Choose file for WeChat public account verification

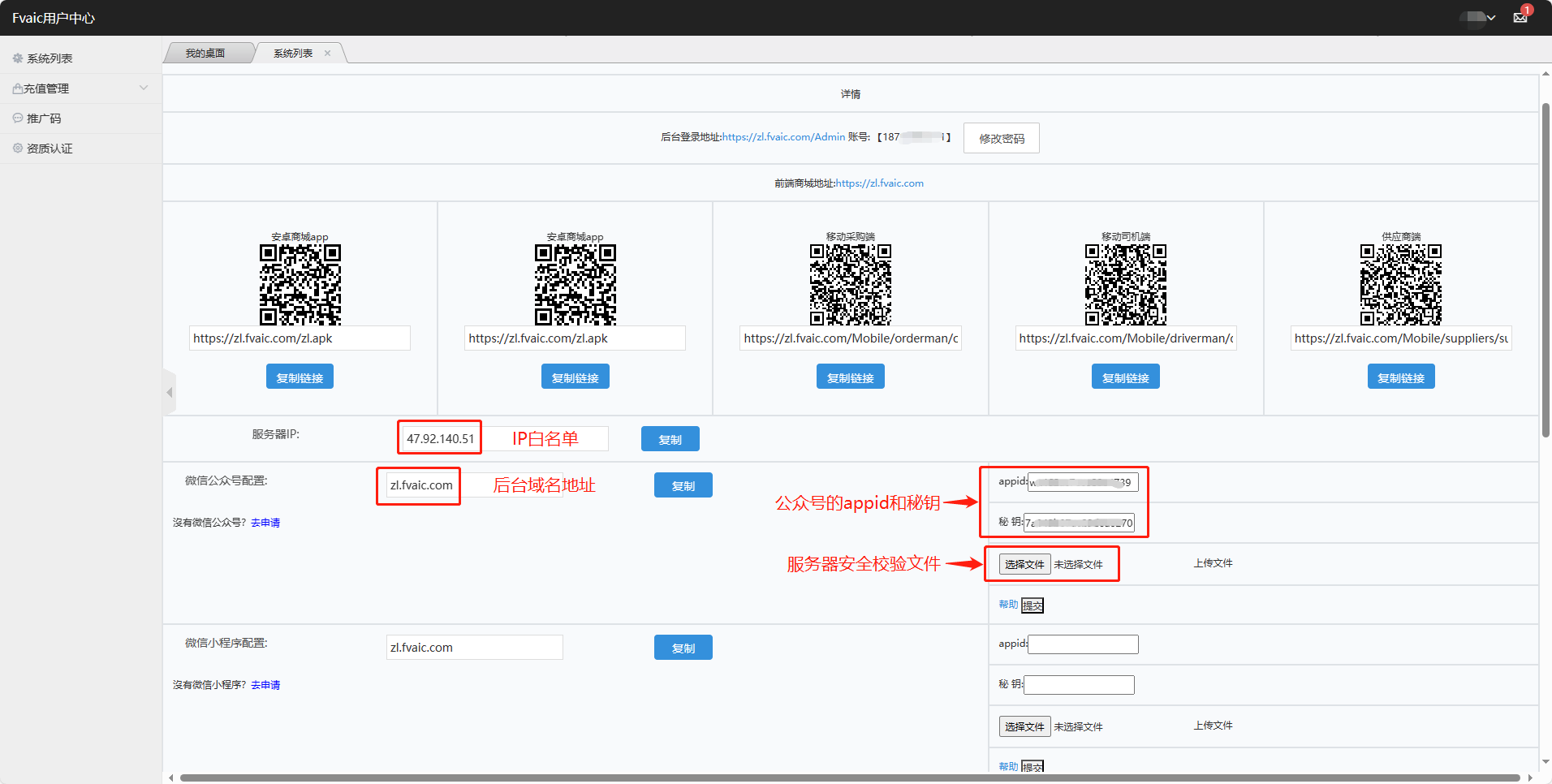point(1024,564)
